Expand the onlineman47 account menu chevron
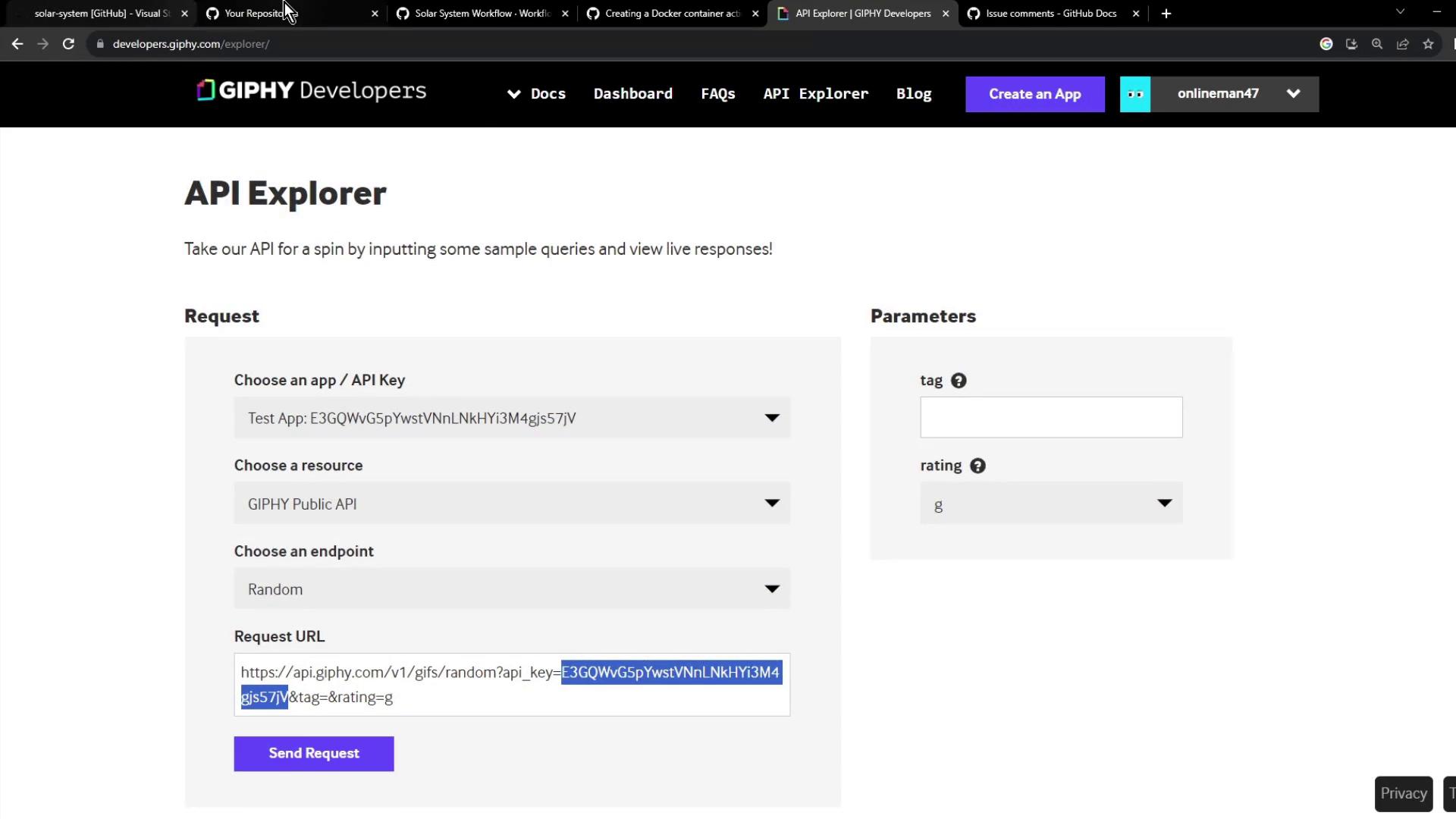The width and height of the screenshot is (1456, 819). [1294, 94]
